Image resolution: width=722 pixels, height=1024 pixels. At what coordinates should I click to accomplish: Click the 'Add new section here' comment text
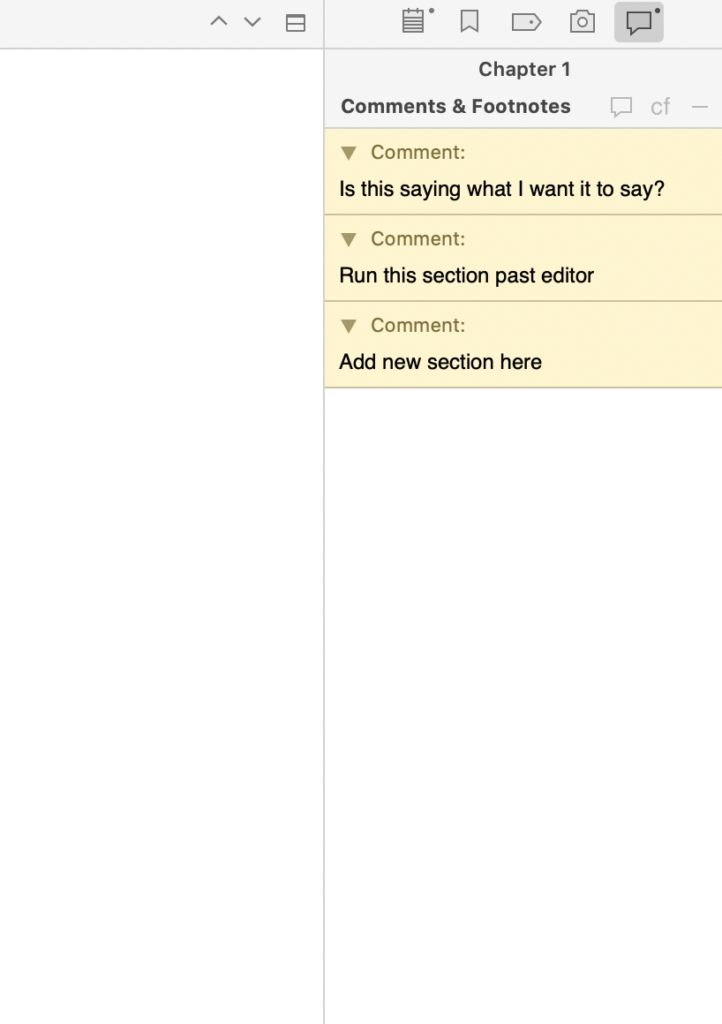[440, 362]
